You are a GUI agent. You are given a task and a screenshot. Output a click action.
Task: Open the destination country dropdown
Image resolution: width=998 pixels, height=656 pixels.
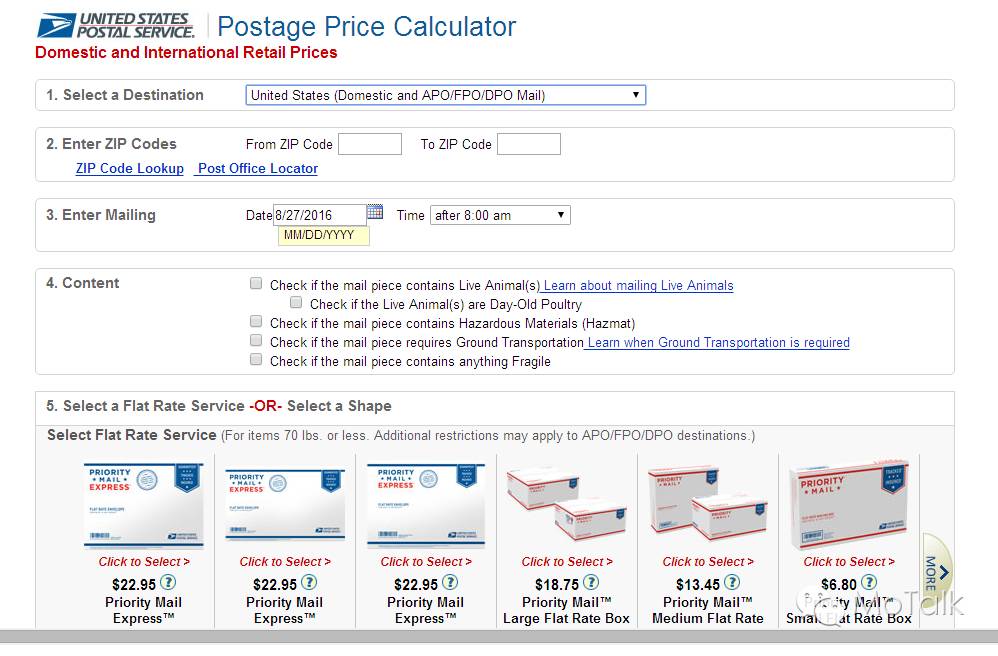pos(445,95)
